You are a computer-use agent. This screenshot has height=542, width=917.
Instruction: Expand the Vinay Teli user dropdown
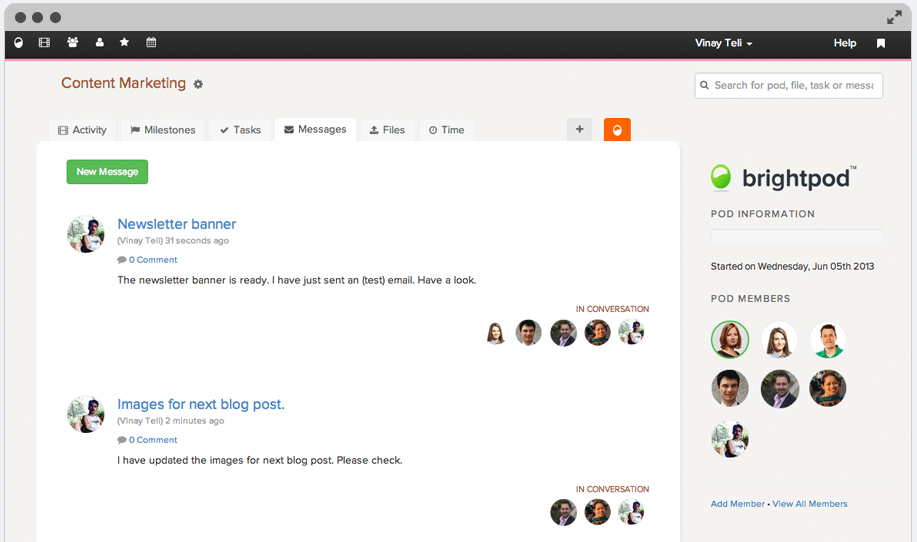723,44
